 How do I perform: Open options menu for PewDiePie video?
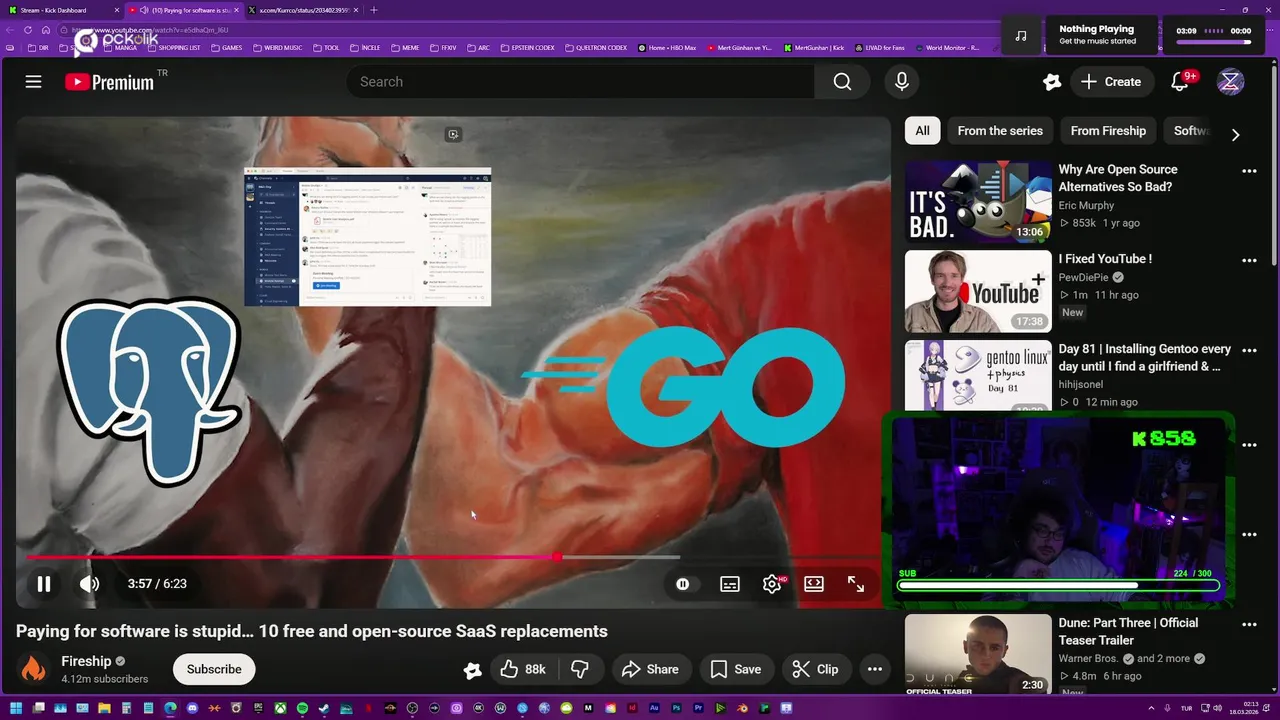pyautogui.click(x=1249, y=260)
